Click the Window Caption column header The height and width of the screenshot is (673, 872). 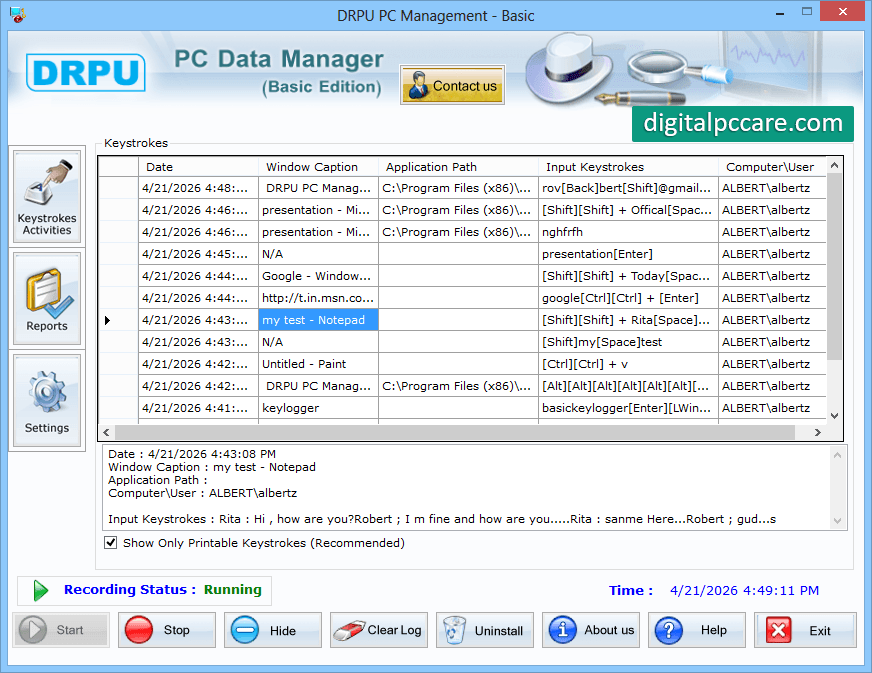[x=318, y=167]
